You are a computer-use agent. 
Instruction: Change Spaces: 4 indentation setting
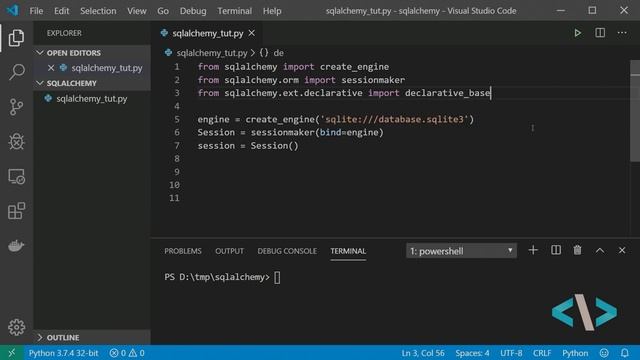tap(472, 353)
